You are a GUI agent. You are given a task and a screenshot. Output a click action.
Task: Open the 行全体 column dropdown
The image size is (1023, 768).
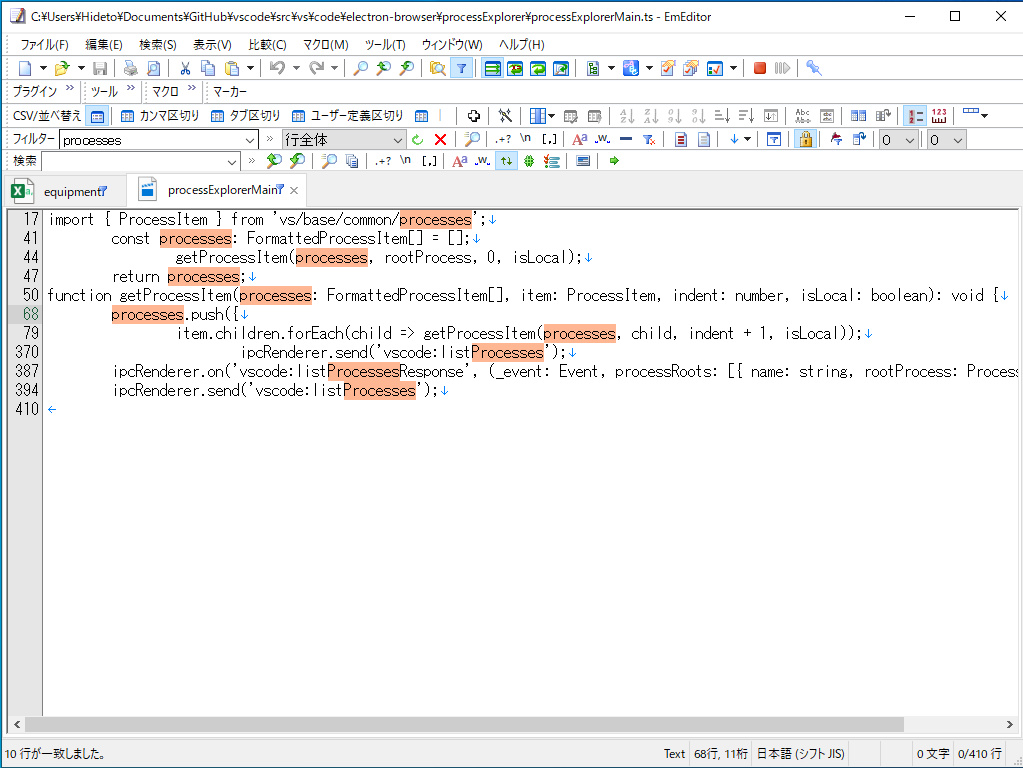click(x=397, y=140)
